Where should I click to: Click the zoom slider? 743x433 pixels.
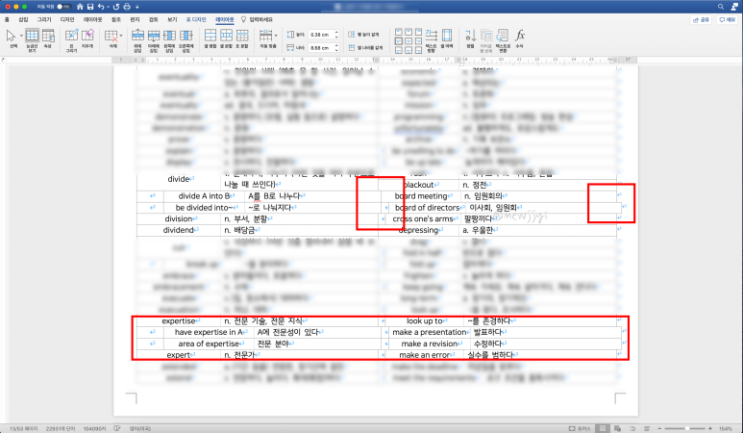point(685,428)
